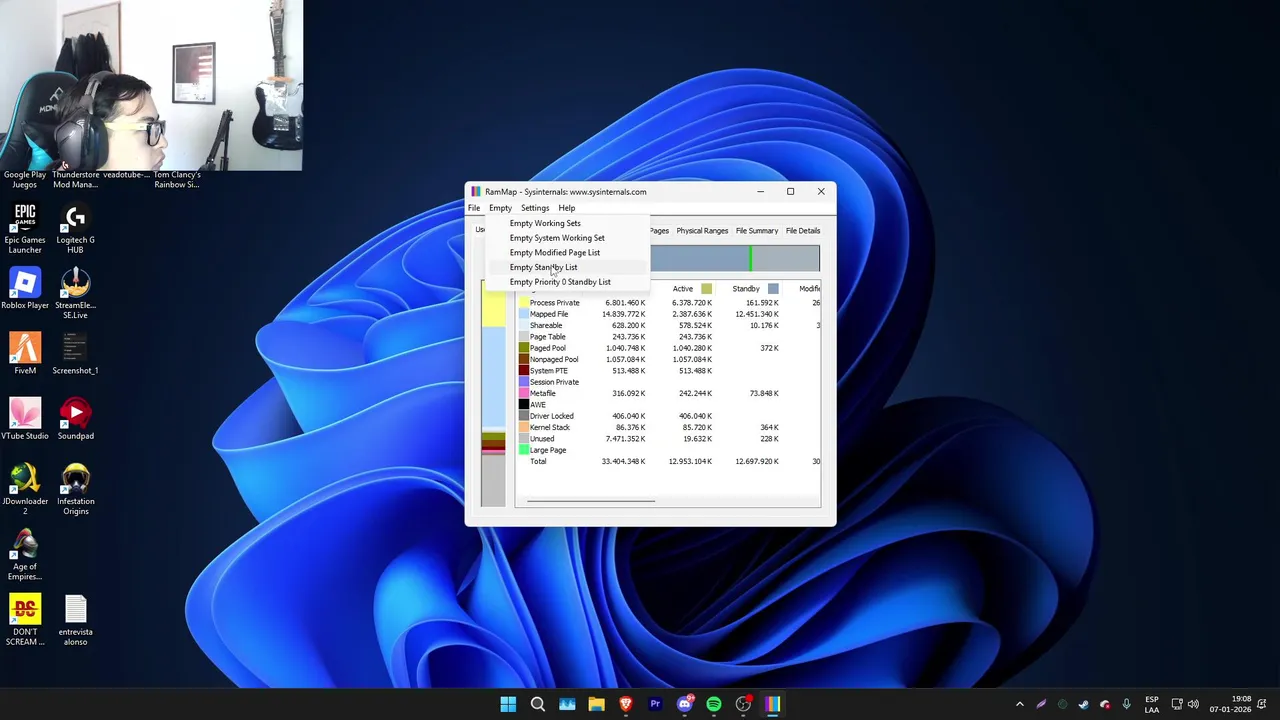Image resolution: width=1280 pixels, height=720 pixels.
Task: Open the RamMap Settings menu
Action: (535, 208)
